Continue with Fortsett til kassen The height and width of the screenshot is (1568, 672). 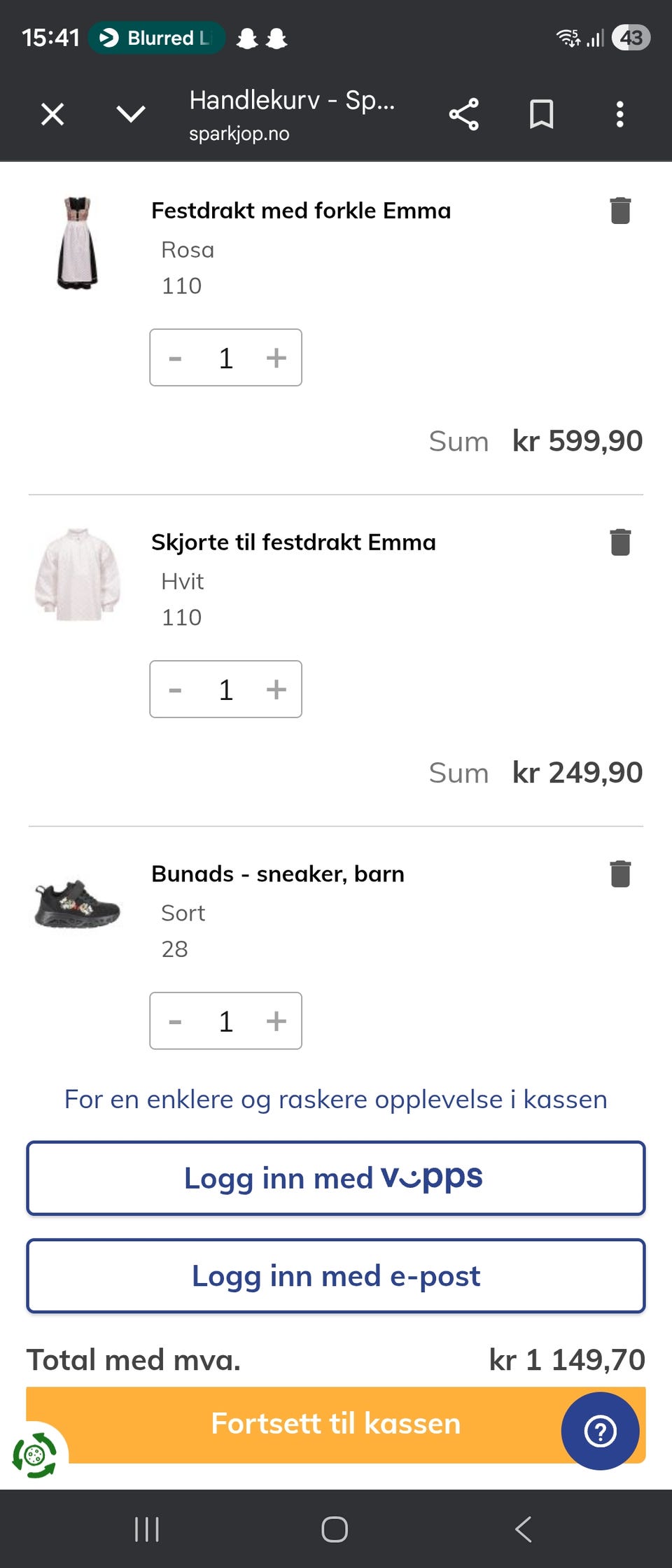pos(336,1424)
